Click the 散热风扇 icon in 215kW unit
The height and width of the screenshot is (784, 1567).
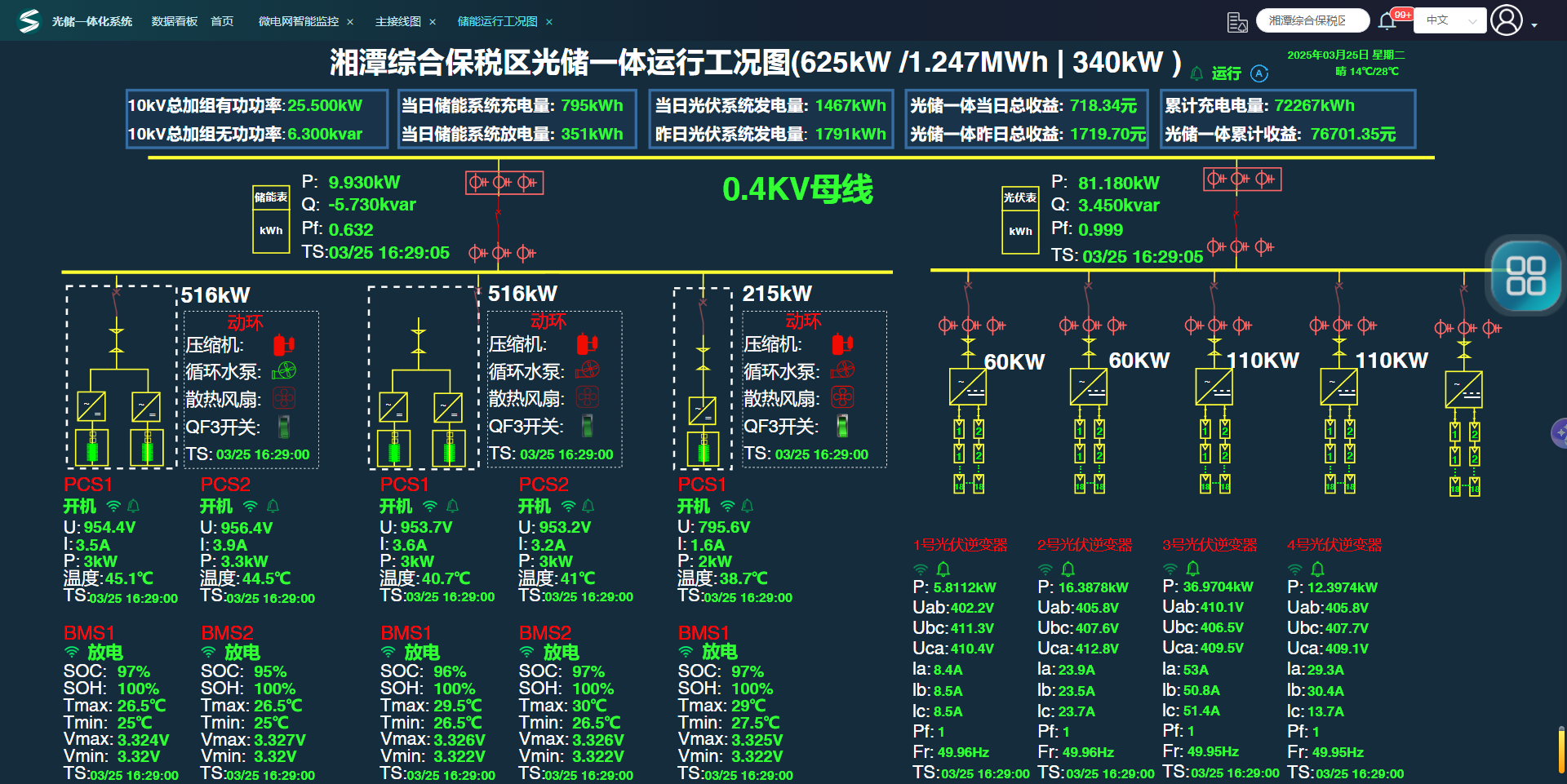click(842, 397)
